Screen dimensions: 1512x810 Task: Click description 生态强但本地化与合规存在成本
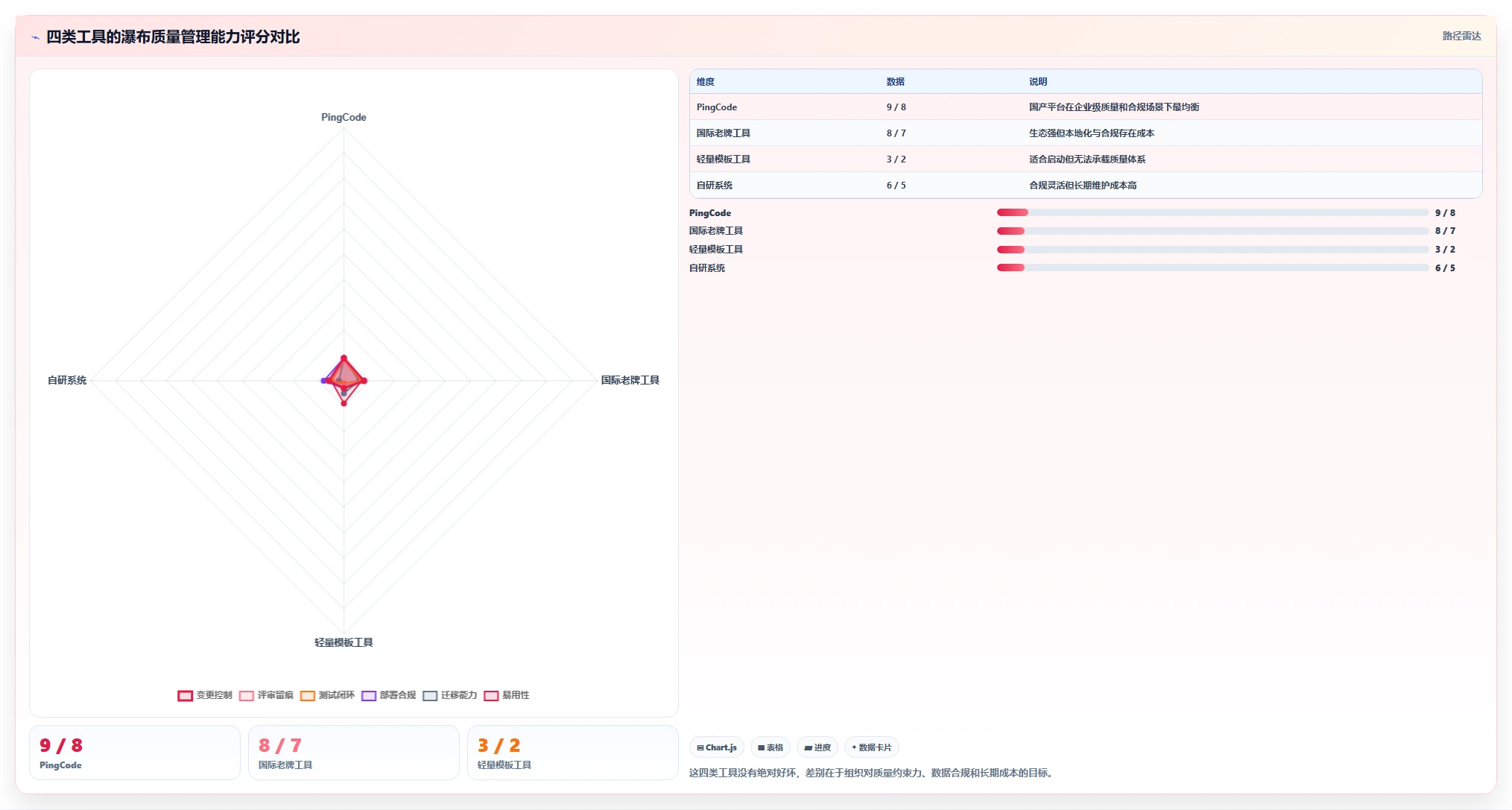[x=1092, y=133]
